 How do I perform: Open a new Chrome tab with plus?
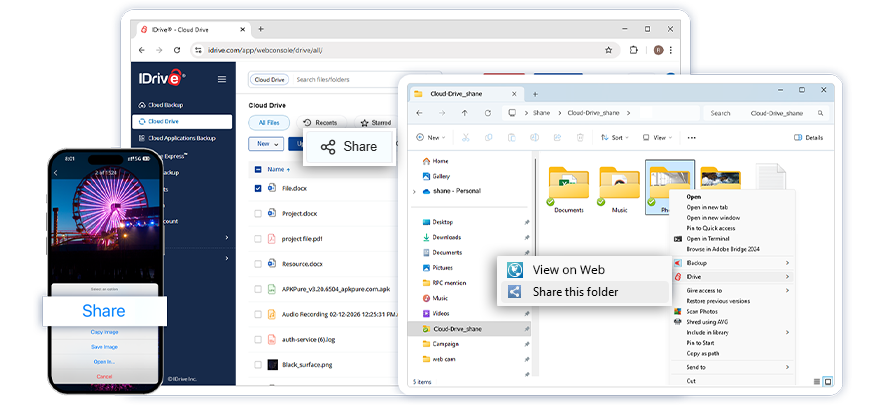(x=261, y=29)
